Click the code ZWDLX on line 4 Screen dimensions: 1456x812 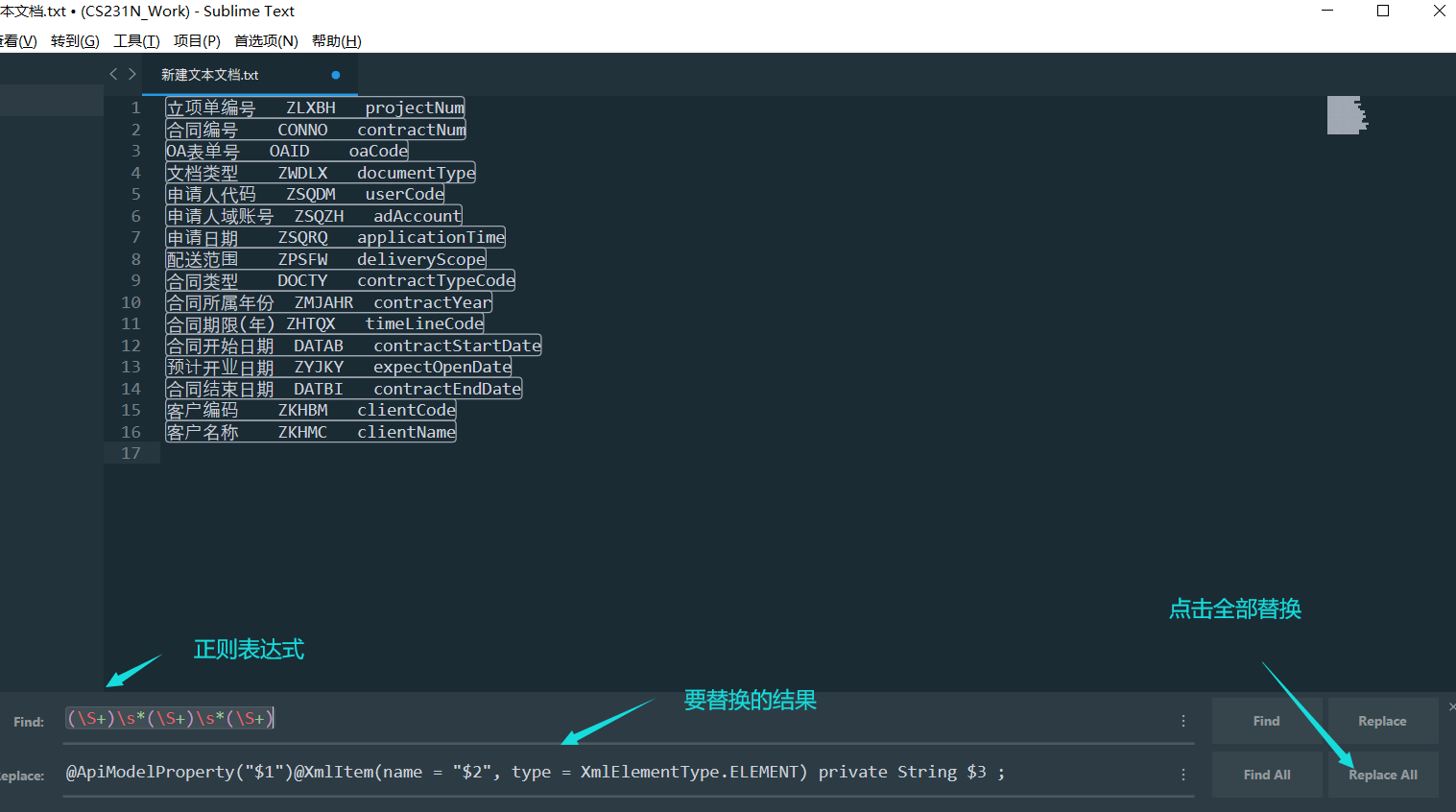(x=302, y=173)
